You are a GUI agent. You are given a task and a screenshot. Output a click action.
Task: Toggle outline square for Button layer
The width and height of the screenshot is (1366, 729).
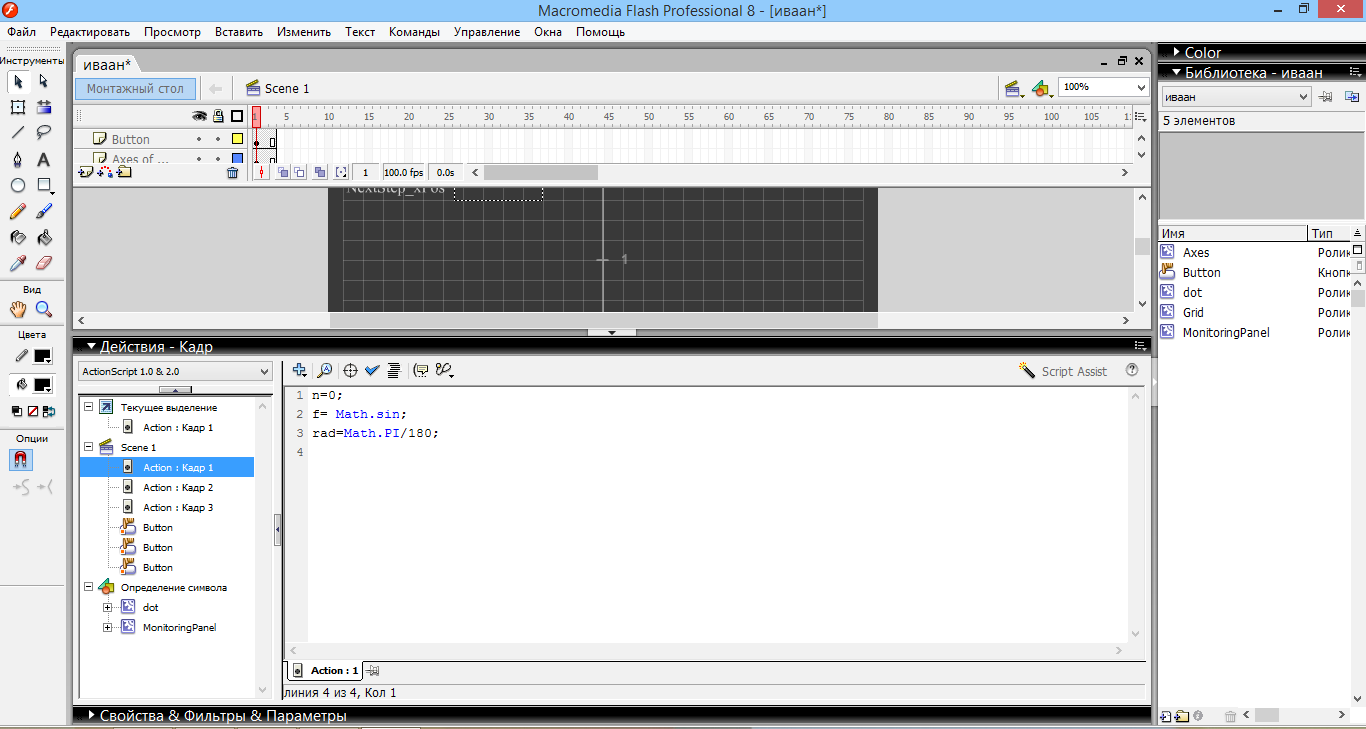(x=237, y=139)
